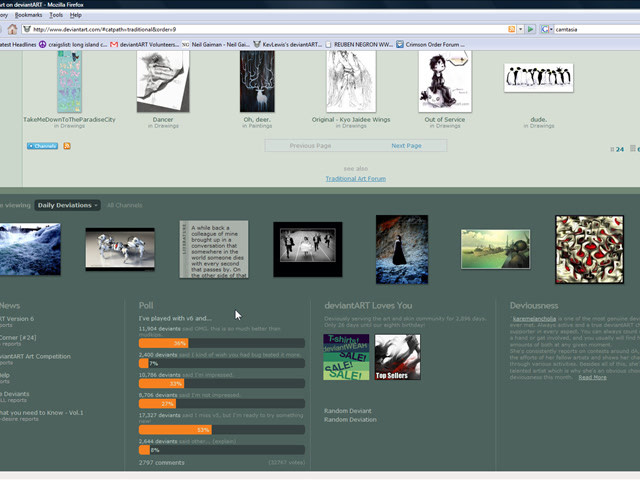This screenshot has width=640, height=480.
Task: Open the red and white abstract deviation
Action: 589,249
